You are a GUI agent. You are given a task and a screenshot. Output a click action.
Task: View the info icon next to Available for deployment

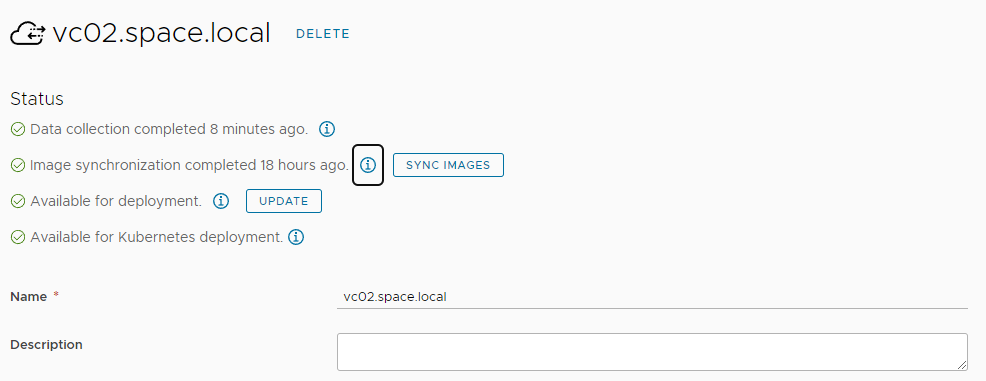[x=221, y=201]
